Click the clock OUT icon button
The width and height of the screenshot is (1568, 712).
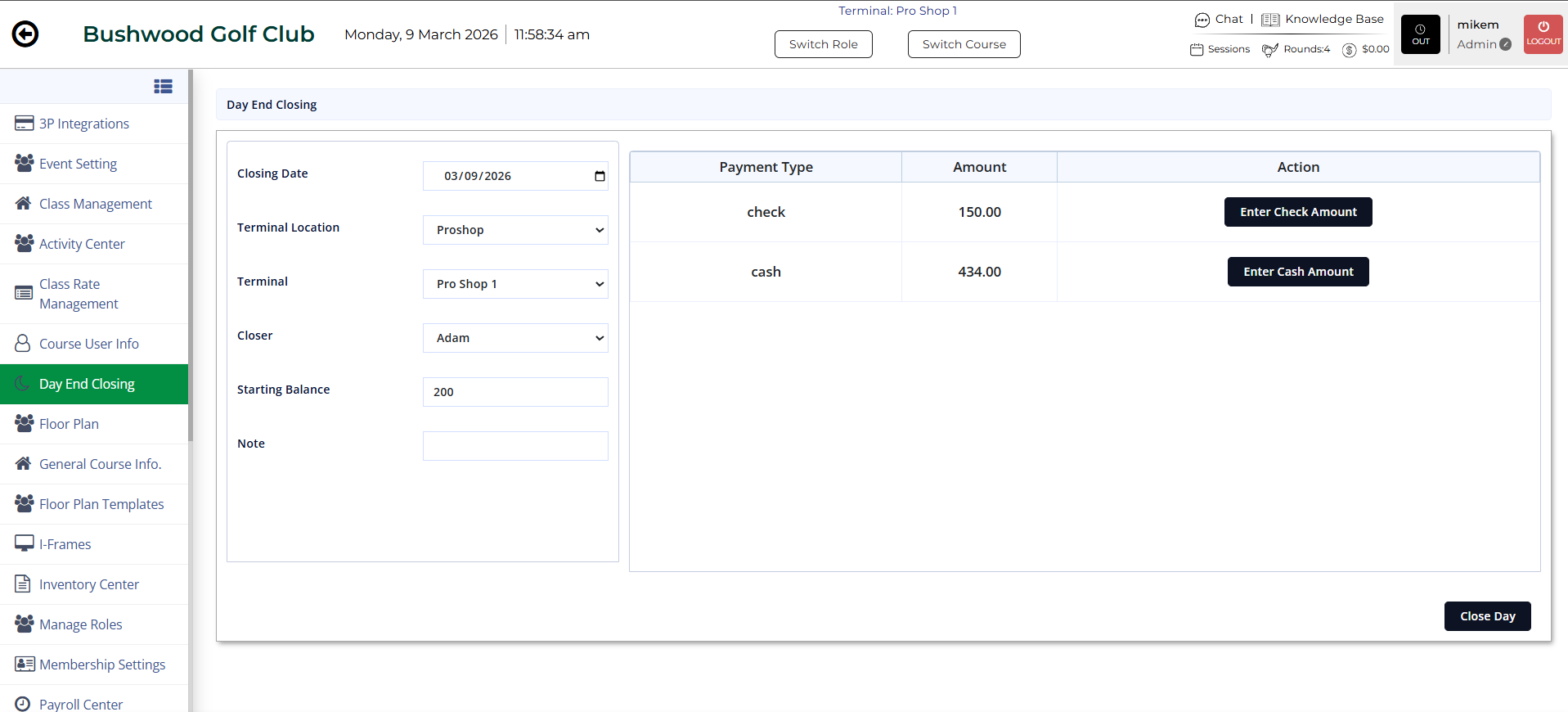click(1420, 34)
